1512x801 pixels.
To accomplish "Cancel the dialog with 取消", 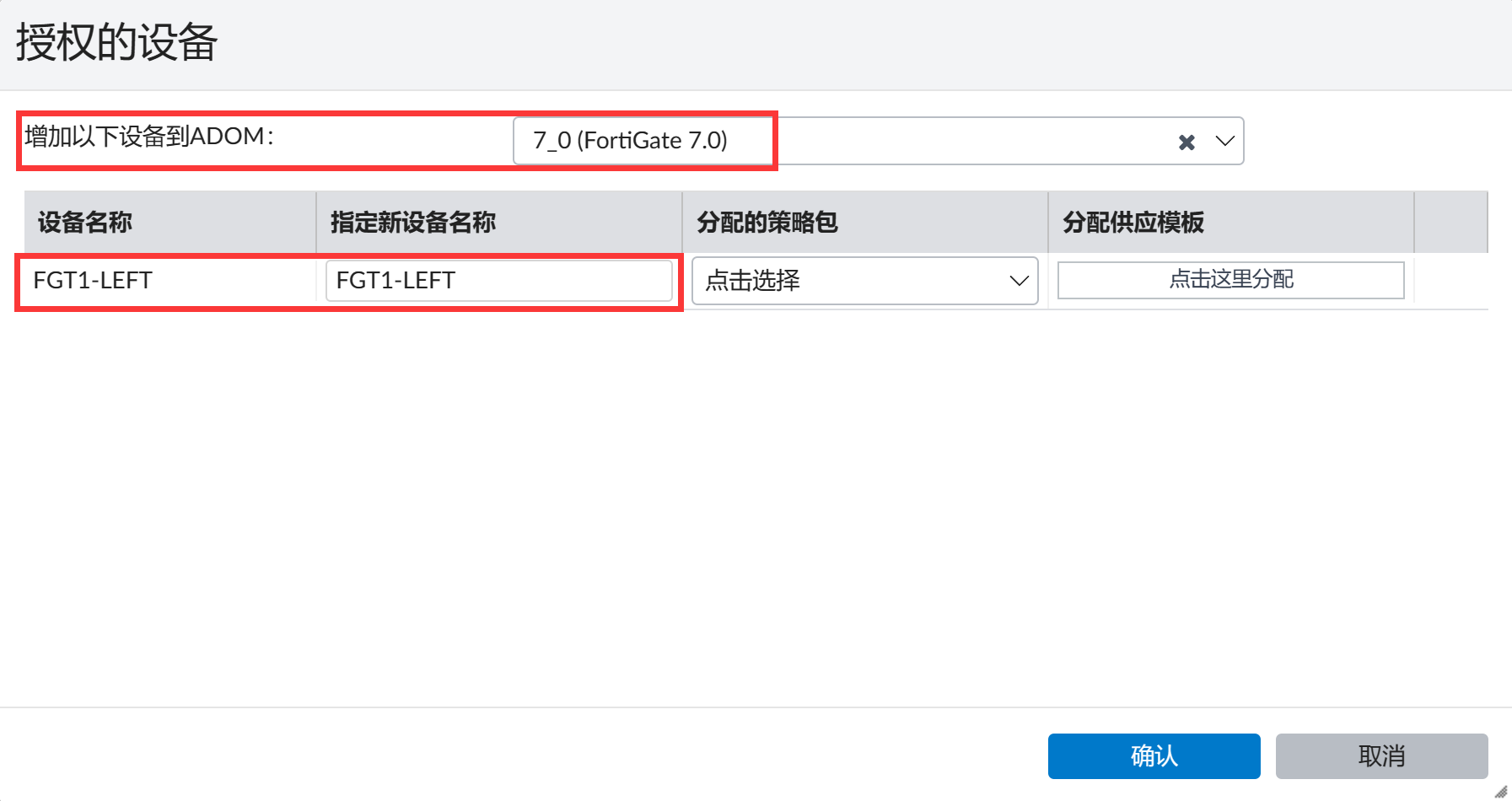I will tap(1381, 756).
